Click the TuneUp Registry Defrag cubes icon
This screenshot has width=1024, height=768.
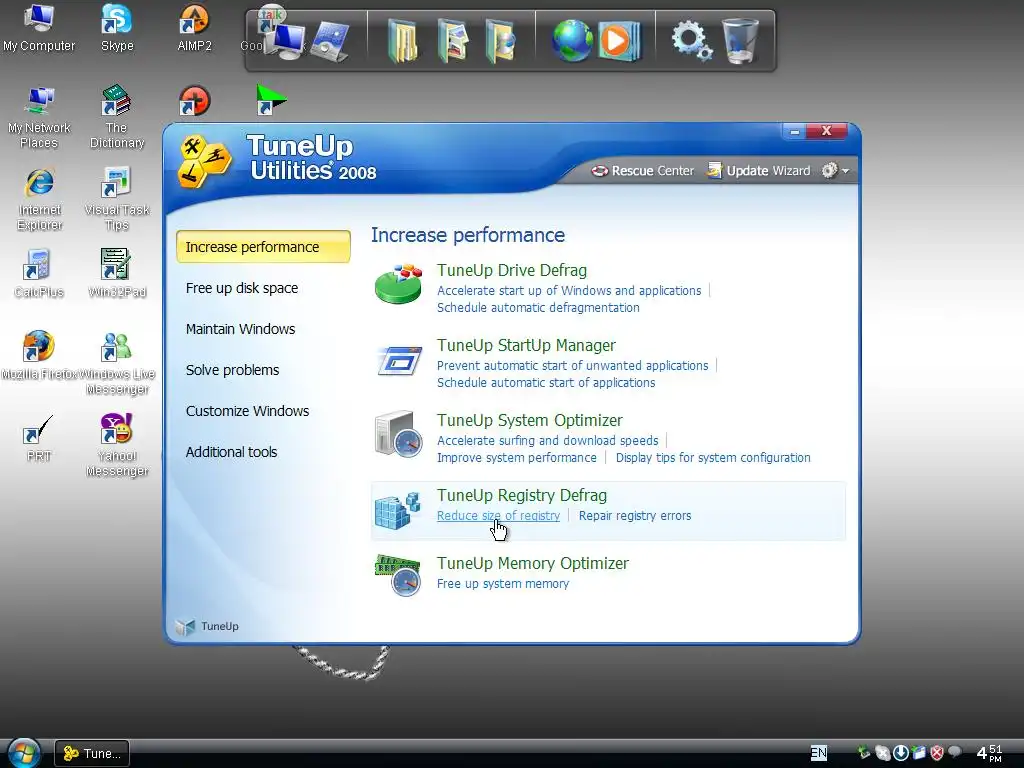click(x=397, y=510)
